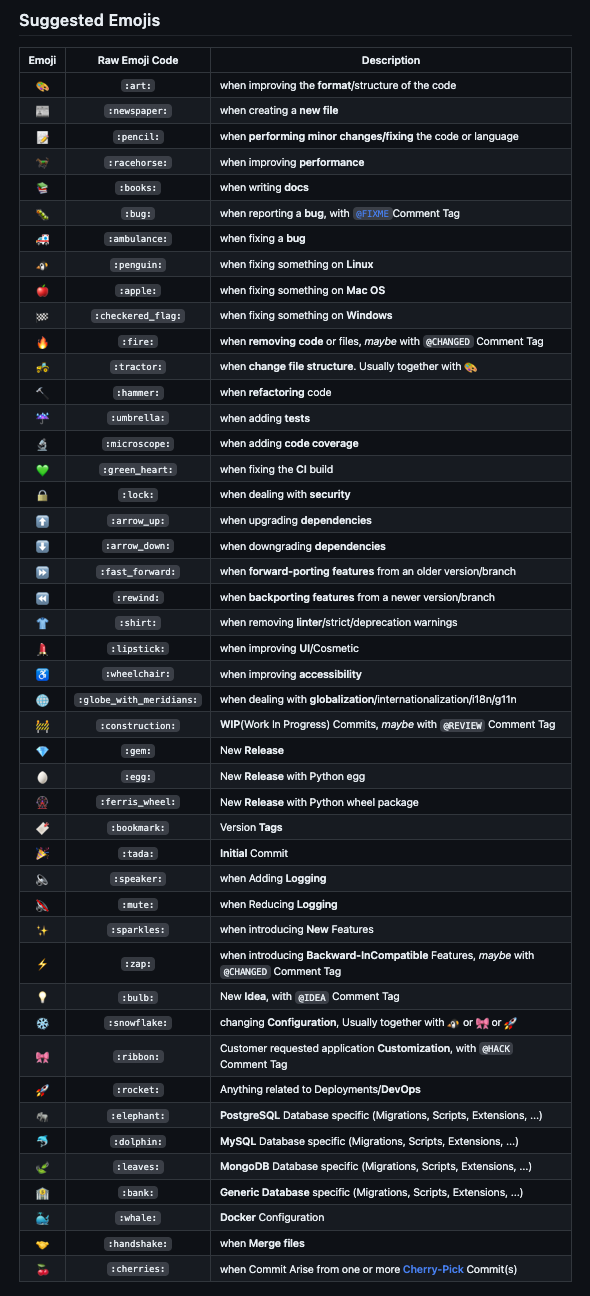Click the Suggested Emojis heading

89,20
